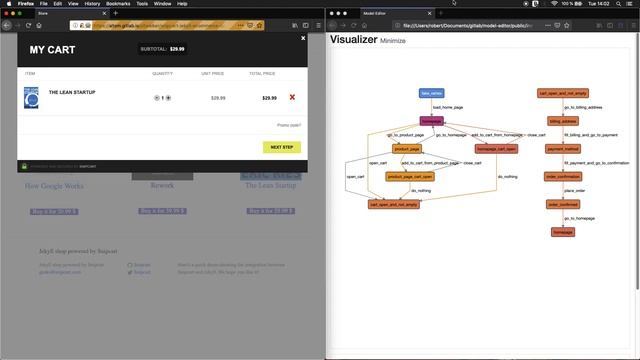Screen dimensions: 640x360
Task: Increase The Lean Startup quantity with plus
Action: 168,98
